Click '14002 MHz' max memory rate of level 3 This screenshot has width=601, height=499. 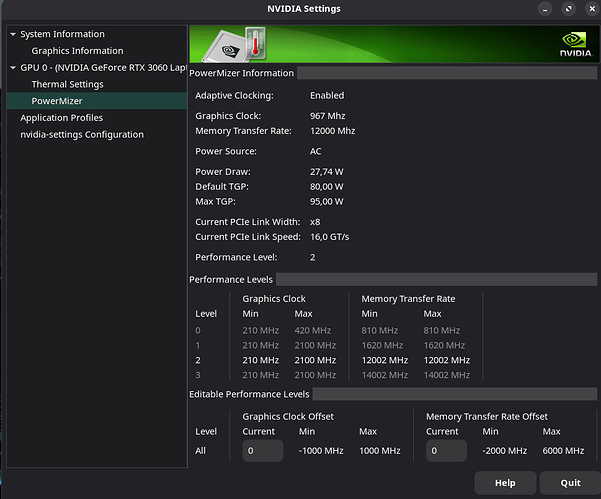(x=447, y=375)
